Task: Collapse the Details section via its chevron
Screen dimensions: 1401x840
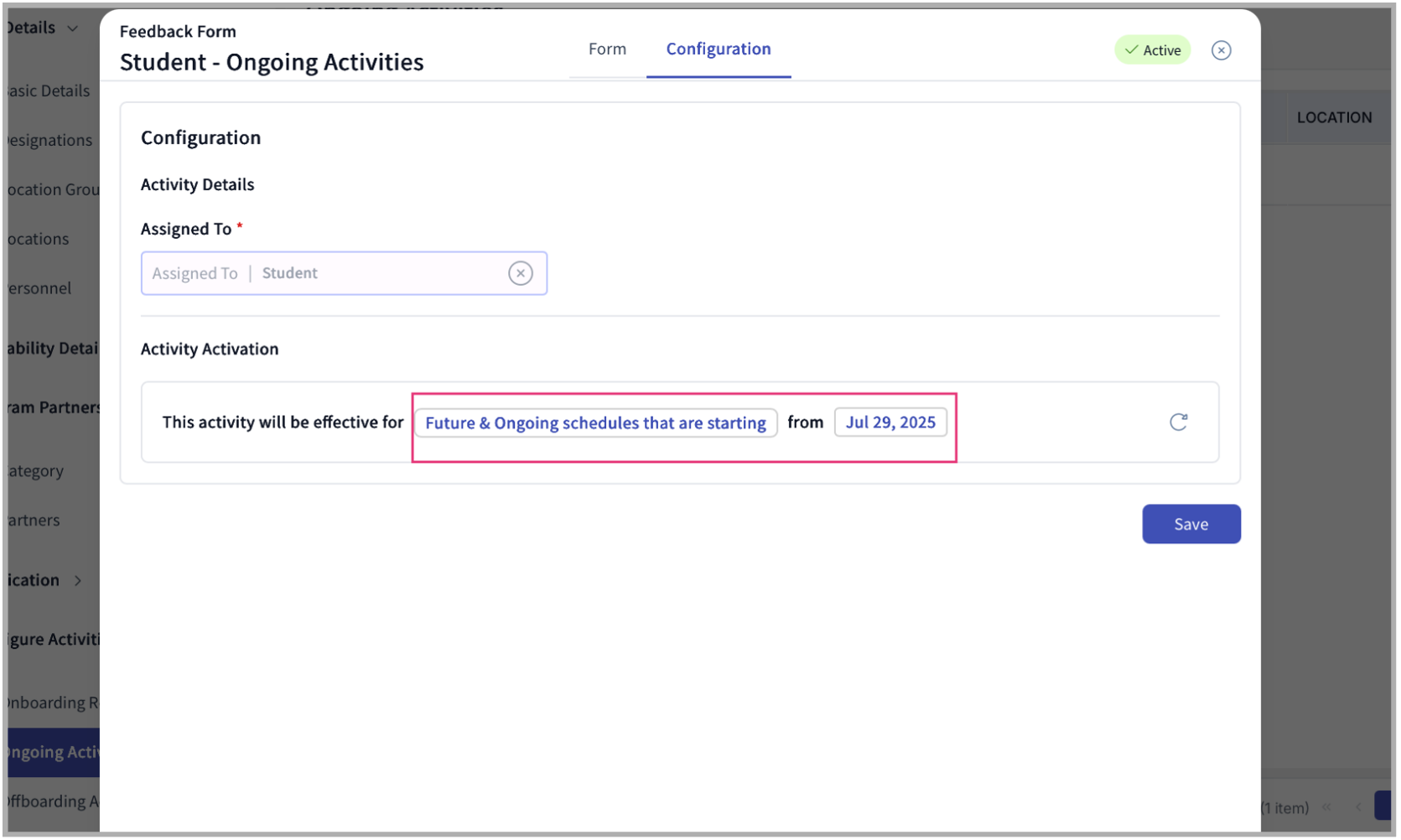Action: coord(71,28)
